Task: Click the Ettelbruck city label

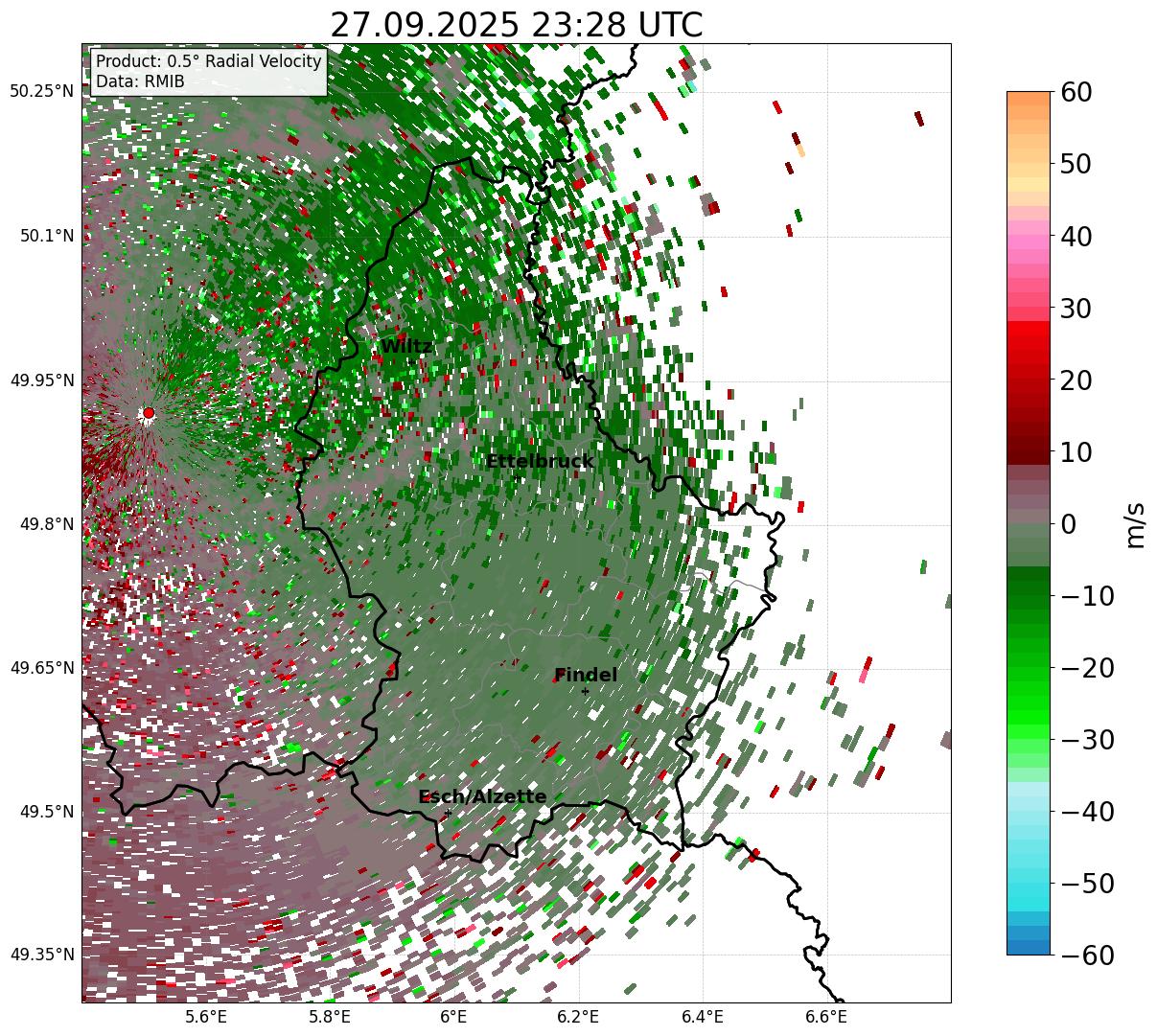Action: (540, 462)
